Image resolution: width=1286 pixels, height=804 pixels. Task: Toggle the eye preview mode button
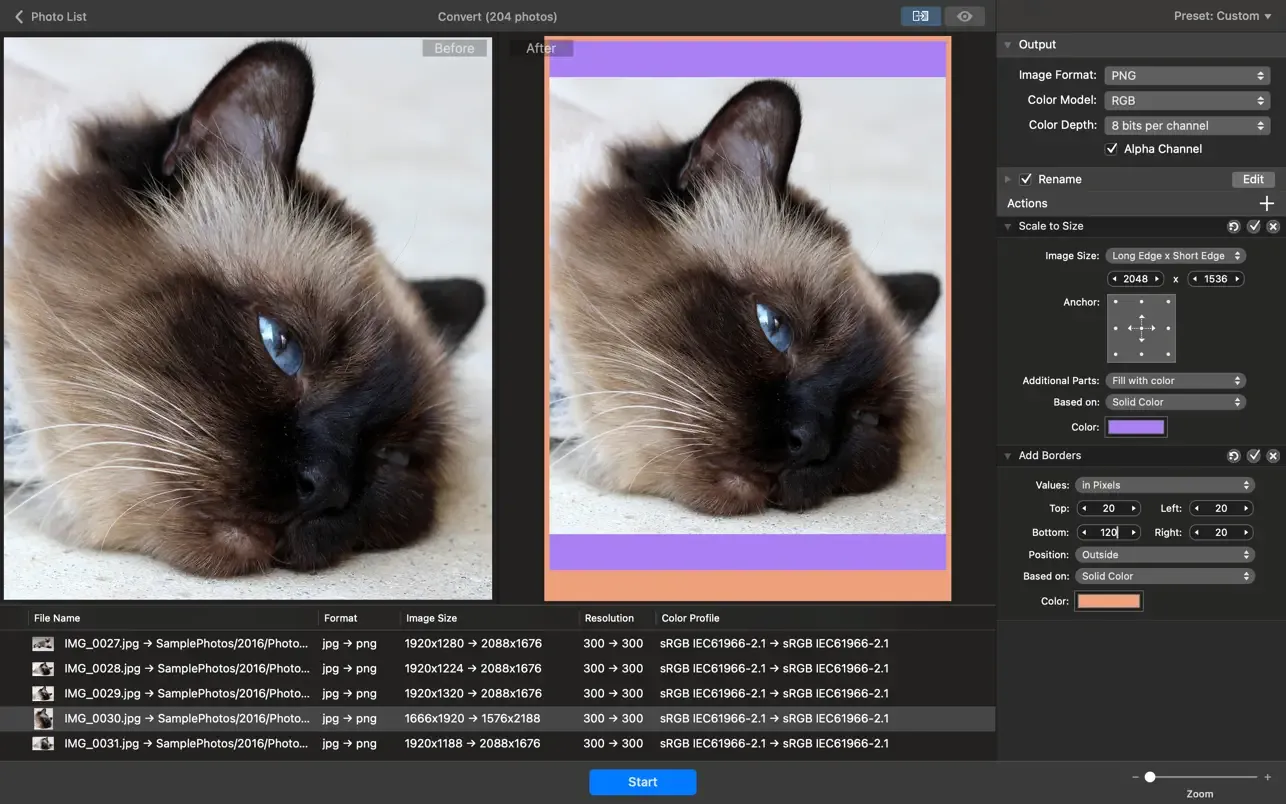click(964, 16)
